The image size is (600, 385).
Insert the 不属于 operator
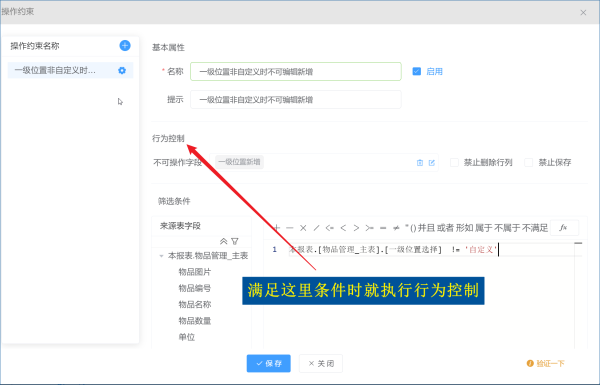pos(507,228)
